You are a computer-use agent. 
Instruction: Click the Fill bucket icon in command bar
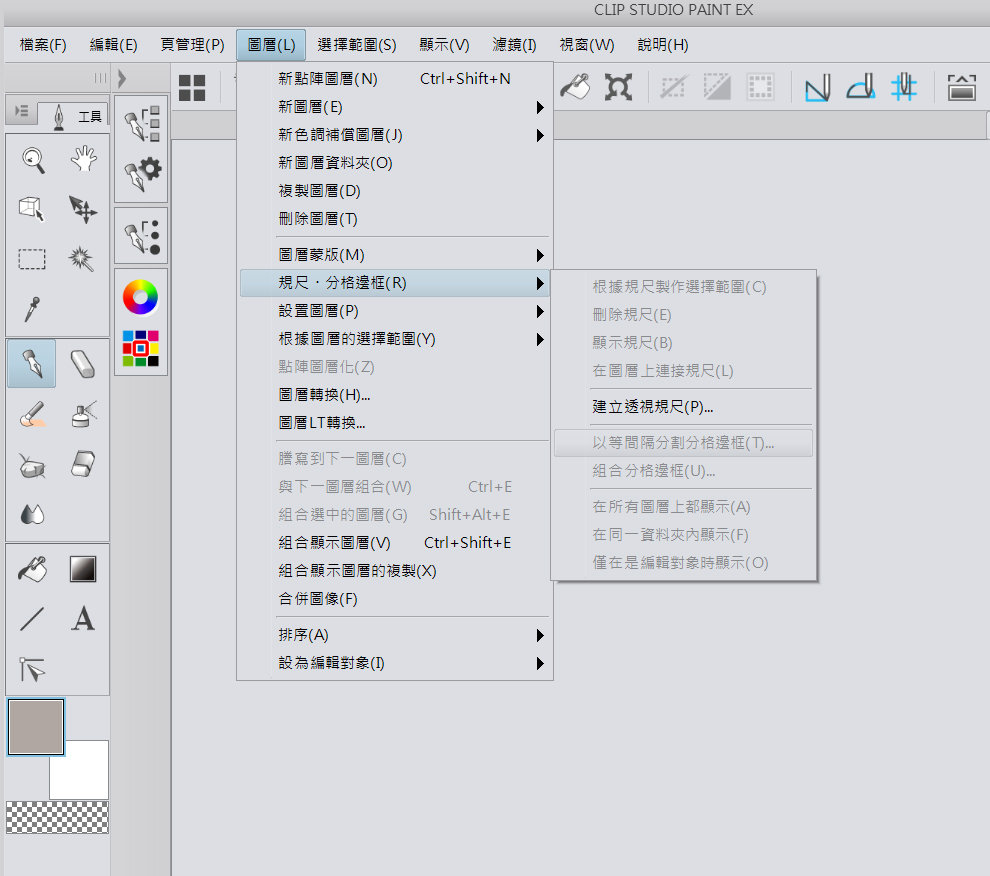pyautogui.click(x=575, y=87)
